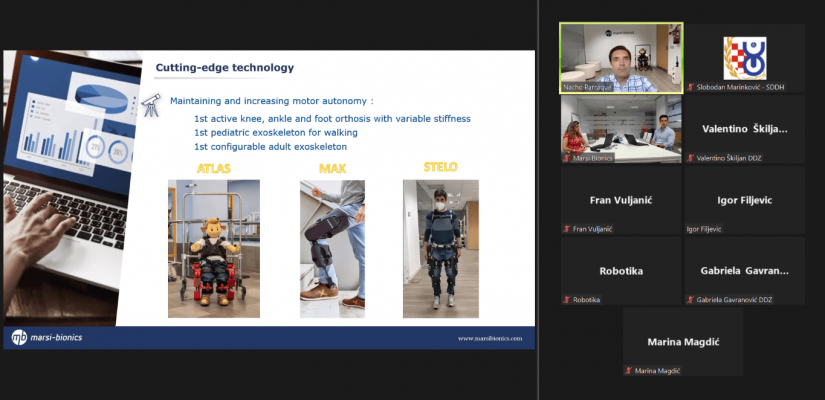Click Slobodan Marinković's coat of arms avatar
This screenshot has height=400, width=825.
(743, 56)
